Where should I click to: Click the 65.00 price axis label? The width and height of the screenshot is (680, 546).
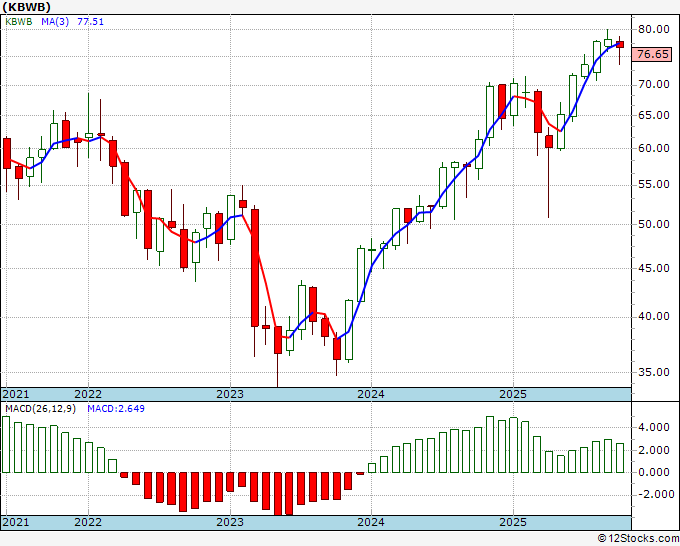click(654, 115)
